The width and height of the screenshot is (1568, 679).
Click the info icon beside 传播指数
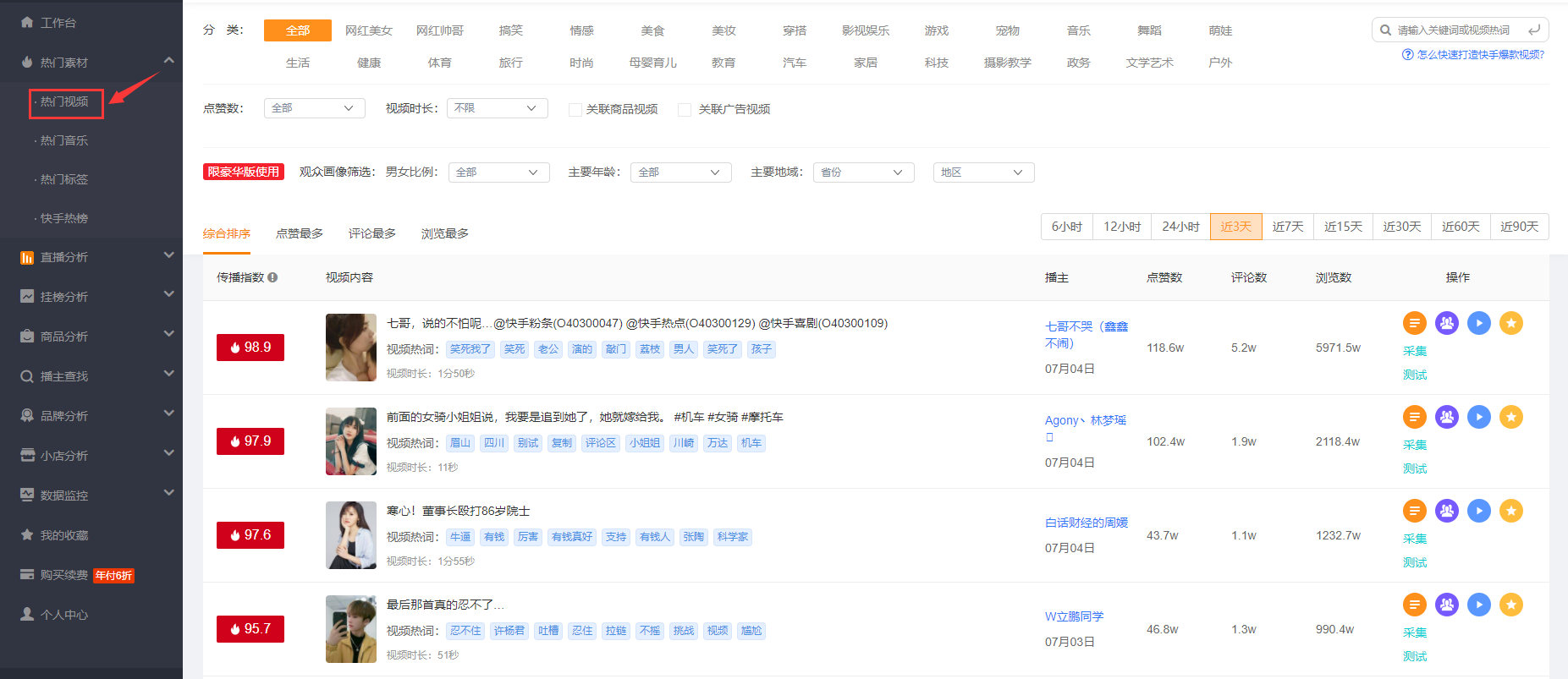click(272, 277)
